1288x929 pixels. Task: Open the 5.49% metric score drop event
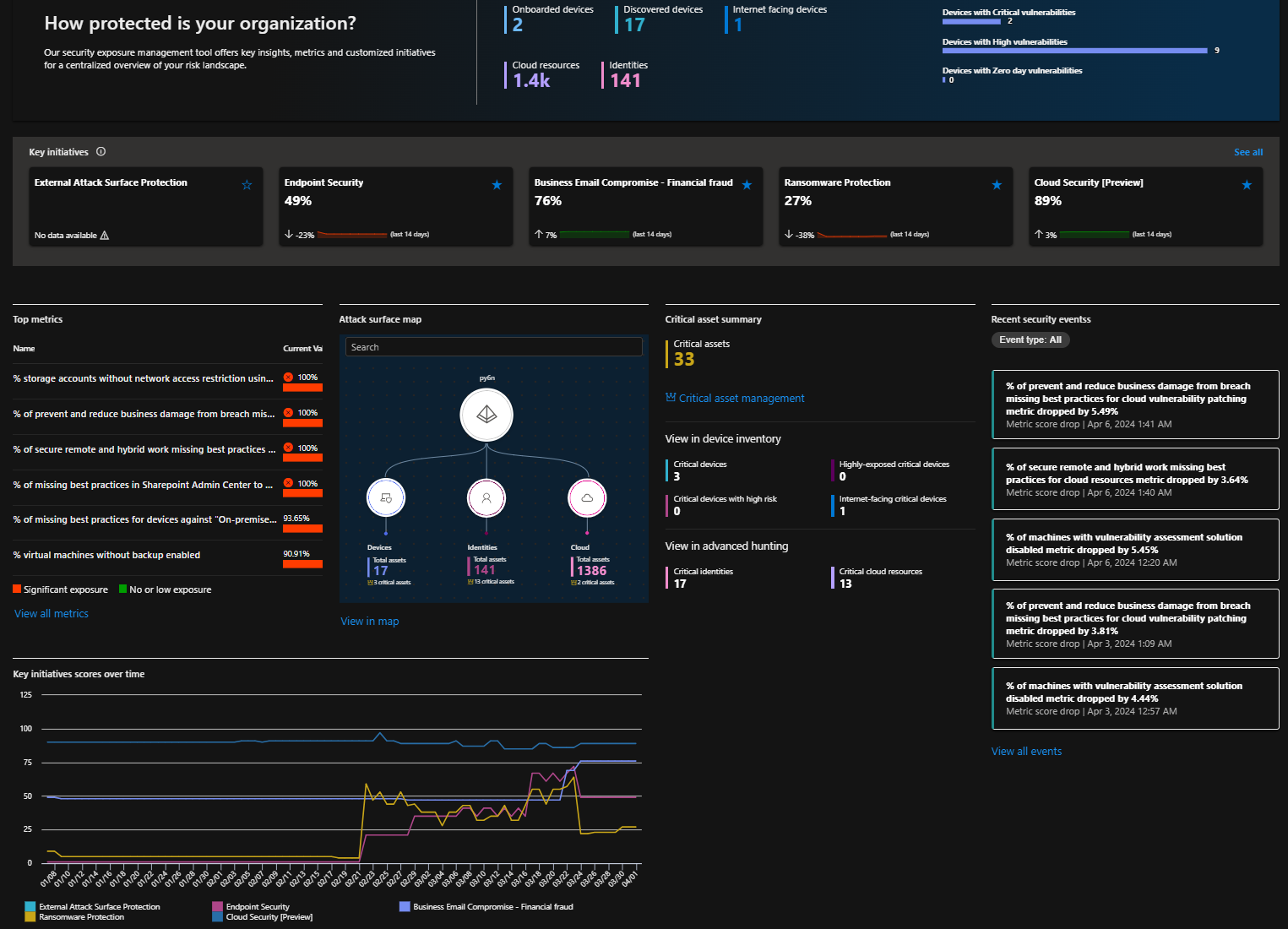pyautogui.click(x=1134, y=405)
